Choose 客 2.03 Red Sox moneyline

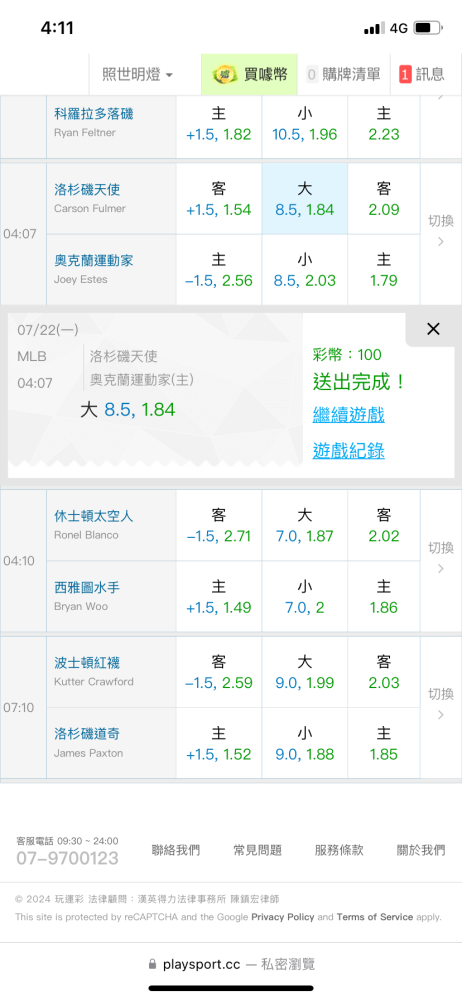click(x=384, y=672)
